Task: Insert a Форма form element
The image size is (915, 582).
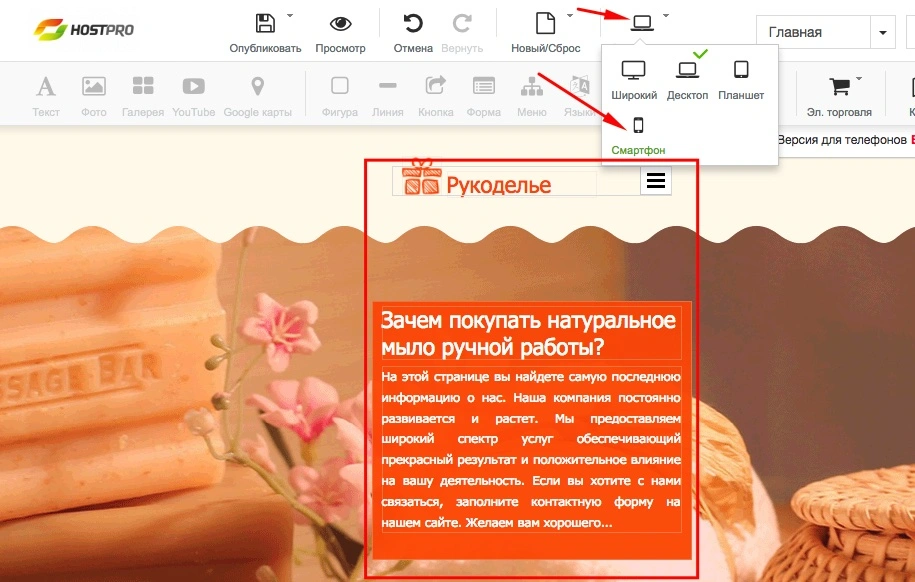Action: point(484,96)
